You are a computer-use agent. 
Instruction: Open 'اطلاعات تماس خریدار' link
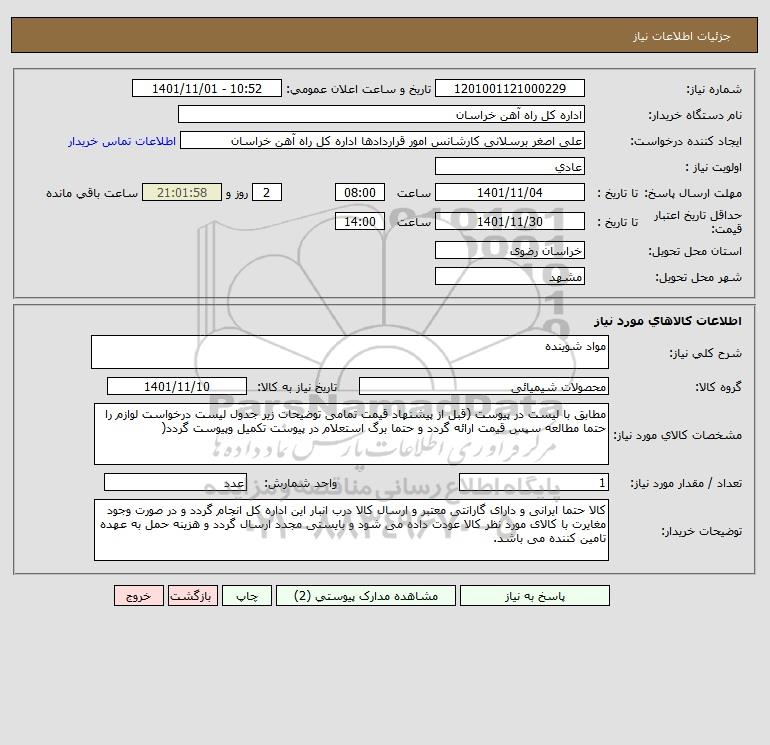coord(122,141)
